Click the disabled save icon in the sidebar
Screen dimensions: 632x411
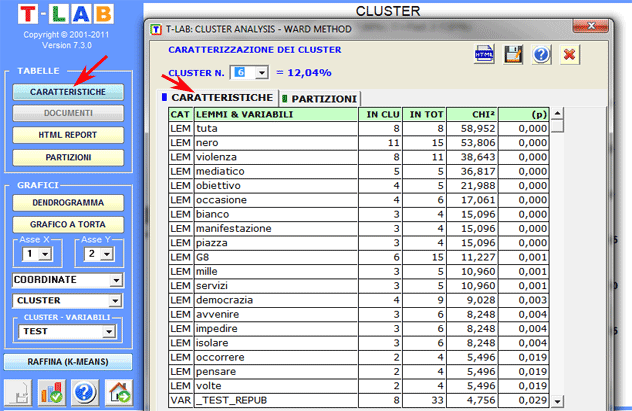[x=19, y=392]
